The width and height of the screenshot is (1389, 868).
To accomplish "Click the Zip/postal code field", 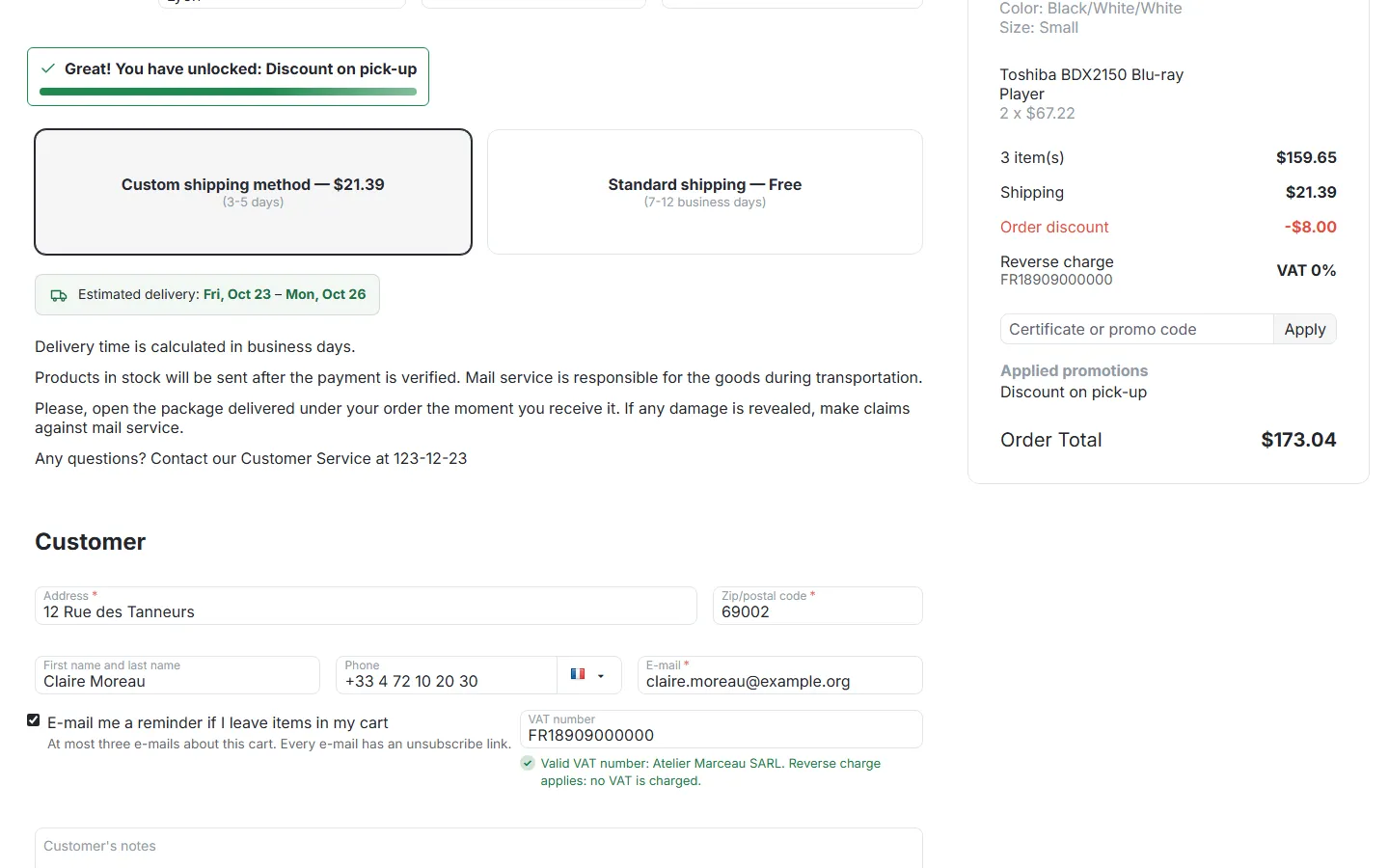I will coord(818,606).
